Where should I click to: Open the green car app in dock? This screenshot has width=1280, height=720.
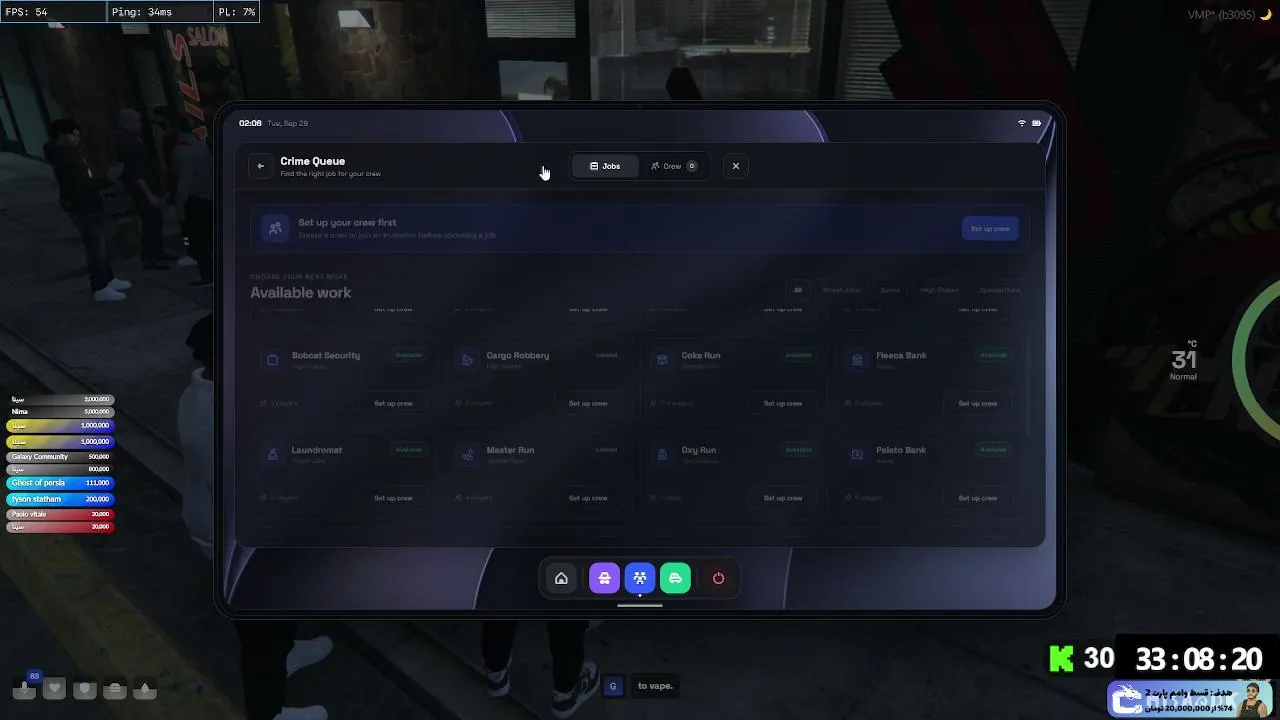coord(675,578)
